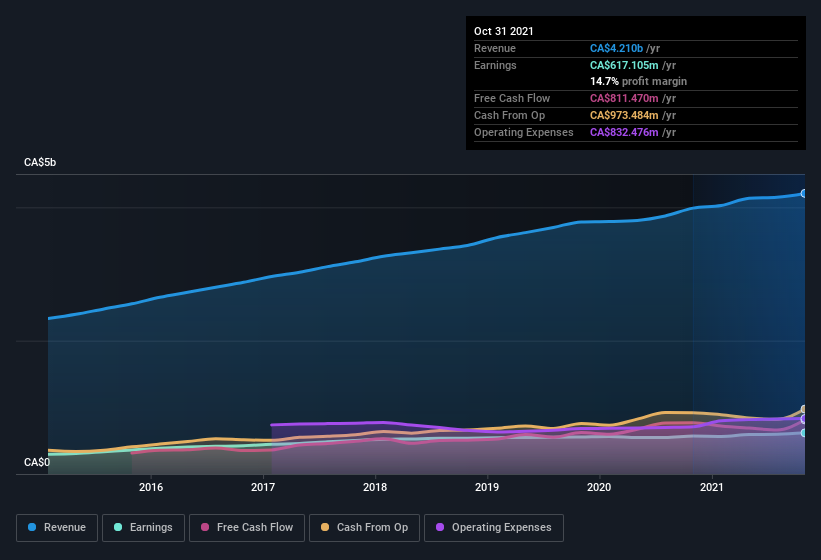821x560 pixels.
Task: Click the orange Cash From Op endpoint marker
Action: (803, 409)
